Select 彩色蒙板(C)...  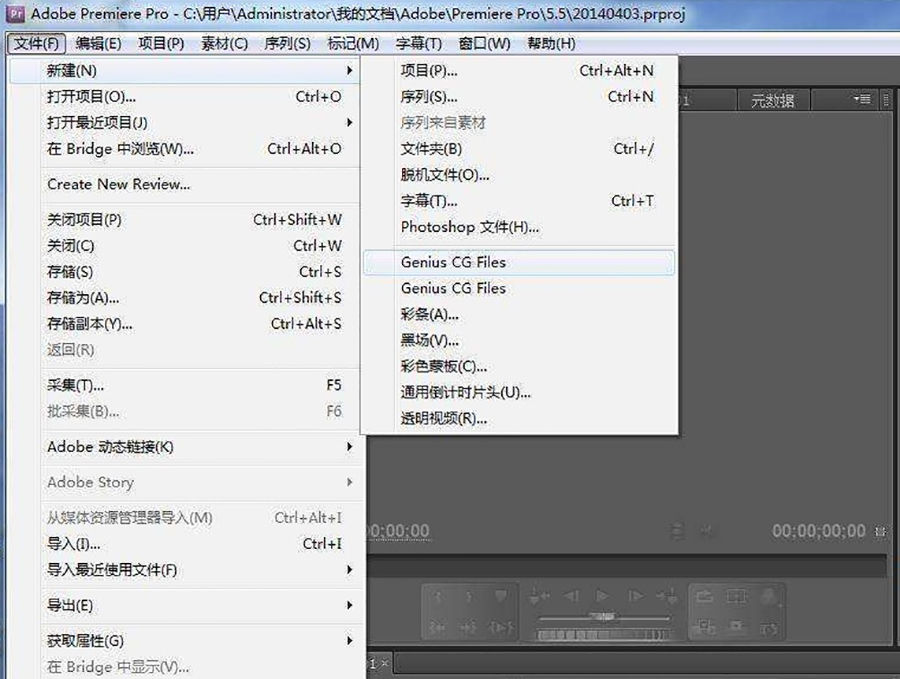tap(519, 367)
